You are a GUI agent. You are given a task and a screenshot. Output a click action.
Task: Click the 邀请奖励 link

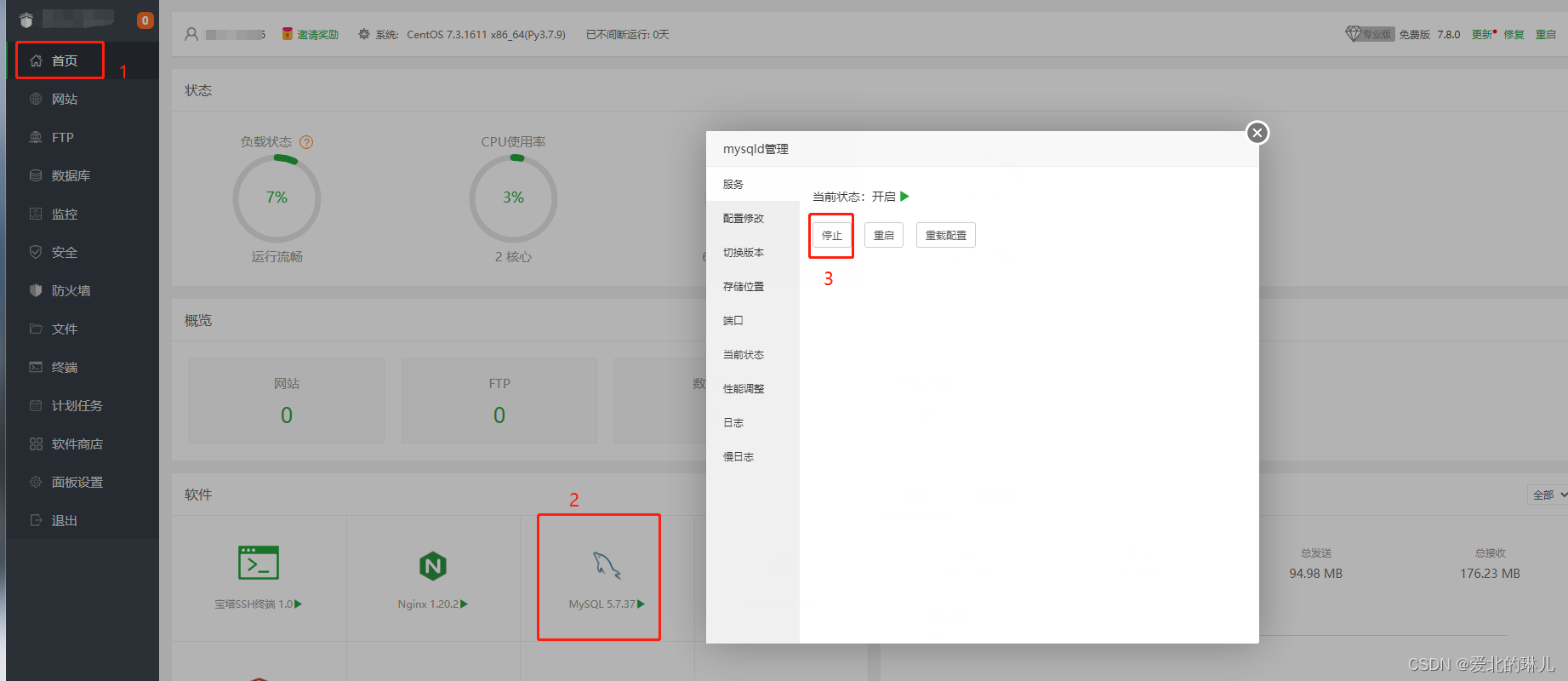pos(317,35)
